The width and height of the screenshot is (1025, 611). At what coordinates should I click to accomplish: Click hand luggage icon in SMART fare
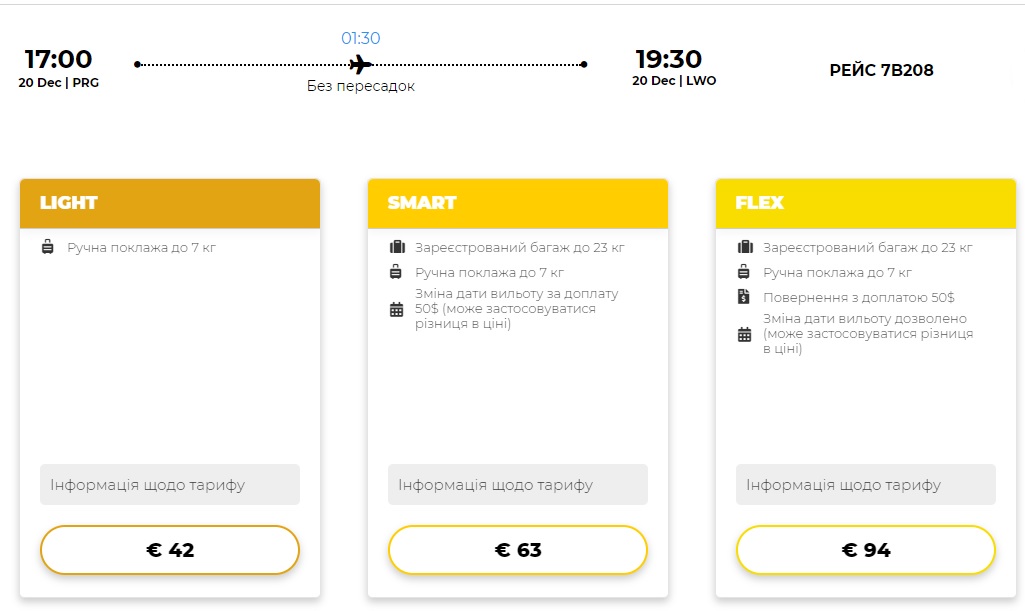395,272
